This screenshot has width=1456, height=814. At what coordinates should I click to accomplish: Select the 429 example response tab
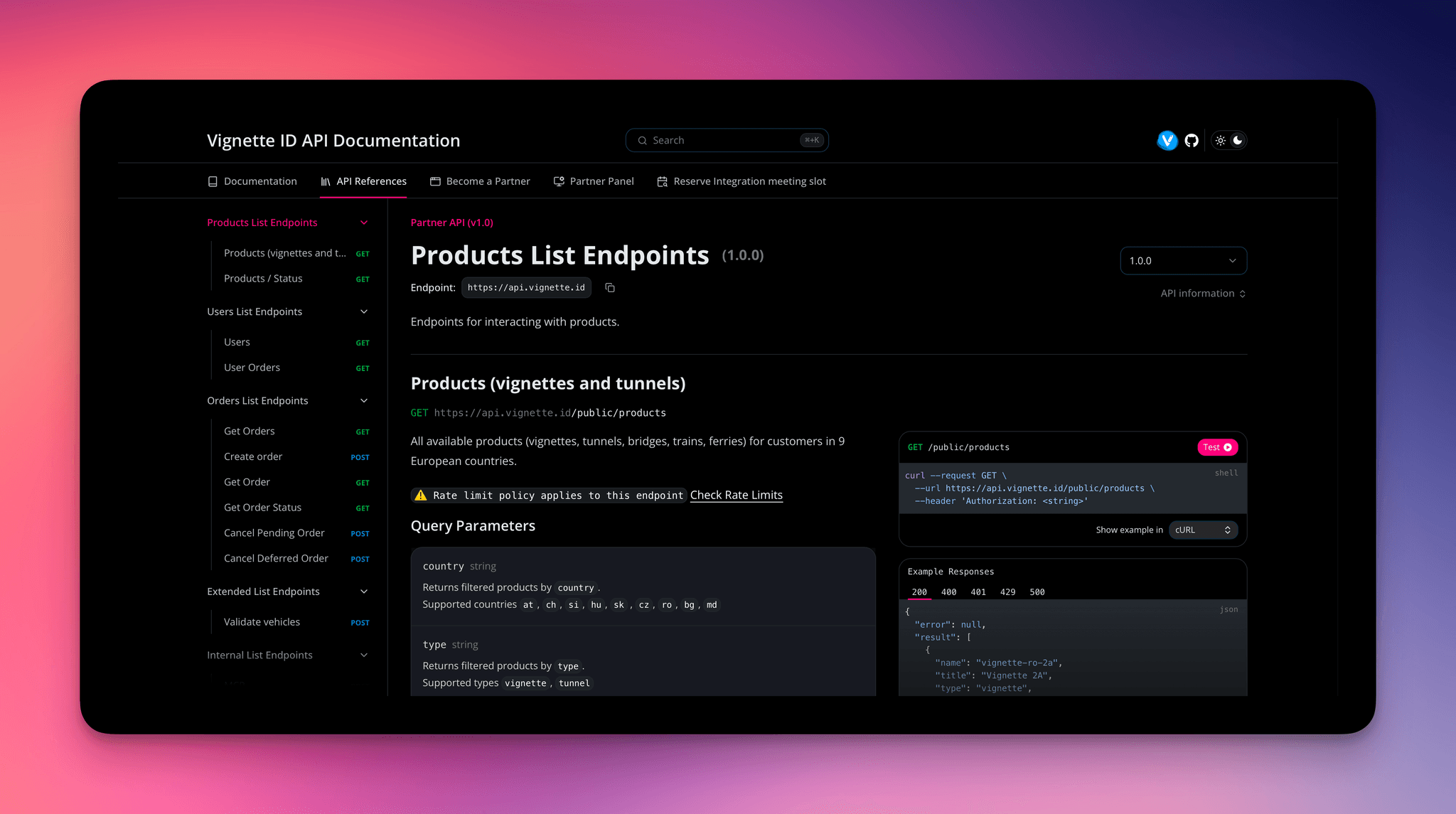coord(1008,591)
